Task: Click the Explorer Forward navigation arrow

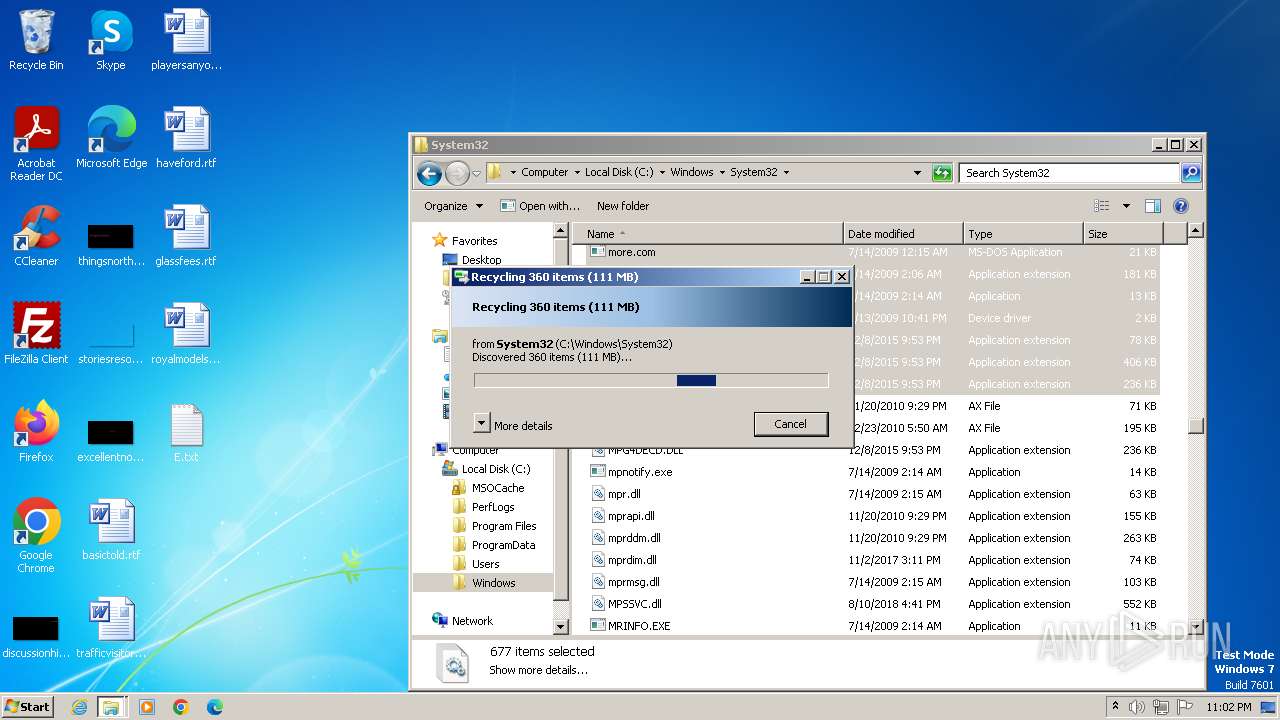Action: coord(457,173)
